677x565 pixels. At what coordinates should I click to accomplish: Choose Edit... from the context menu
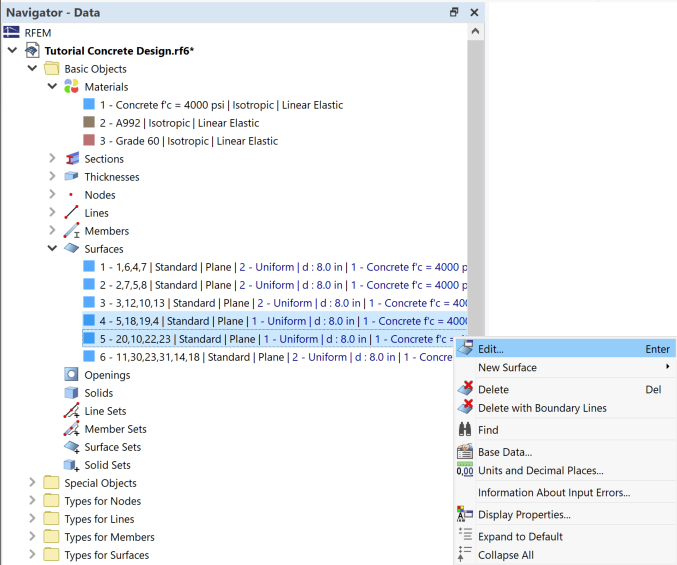coord(565,349)
